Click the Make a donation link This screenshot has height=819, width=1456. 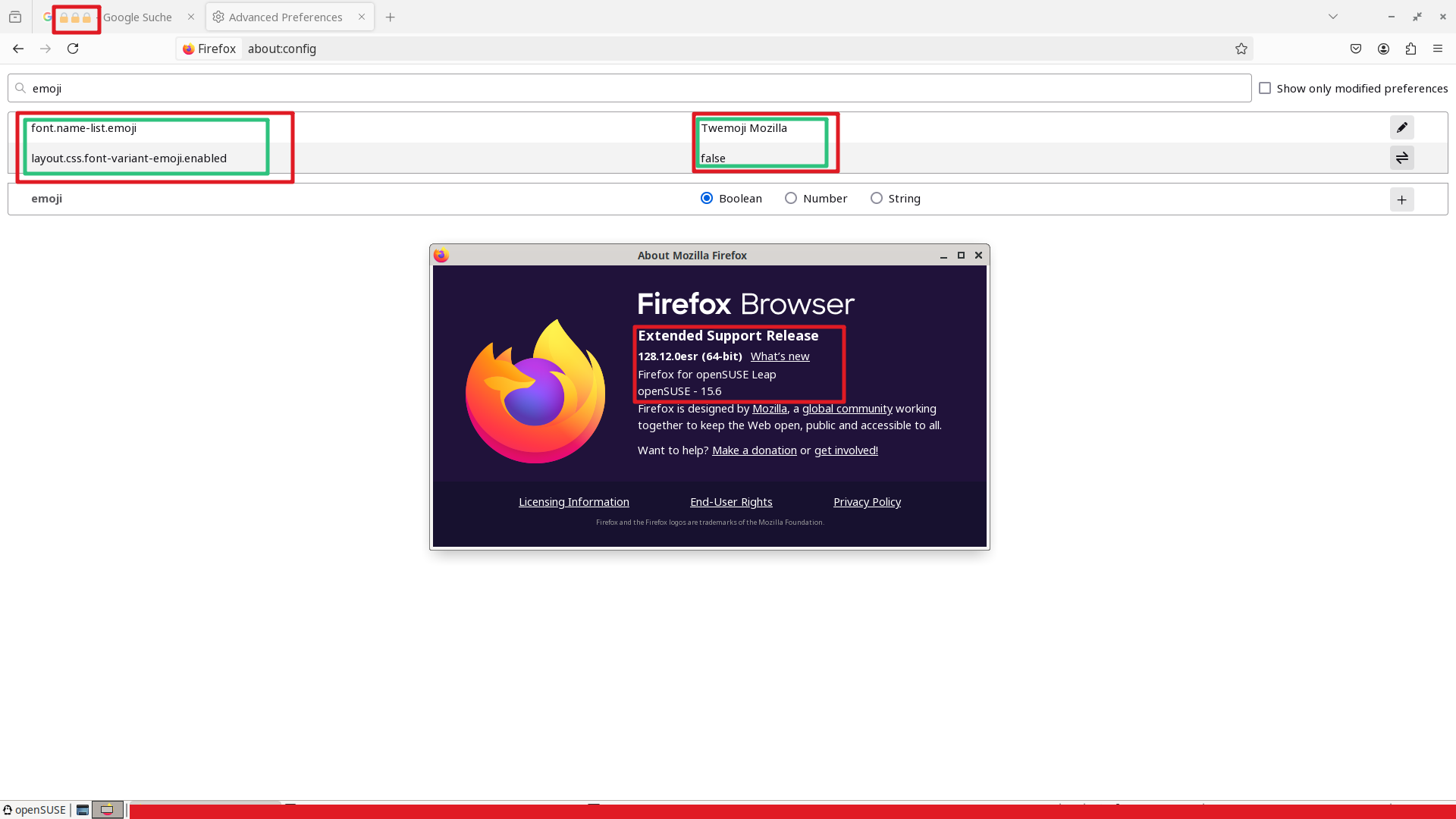(x=754, y=450)
